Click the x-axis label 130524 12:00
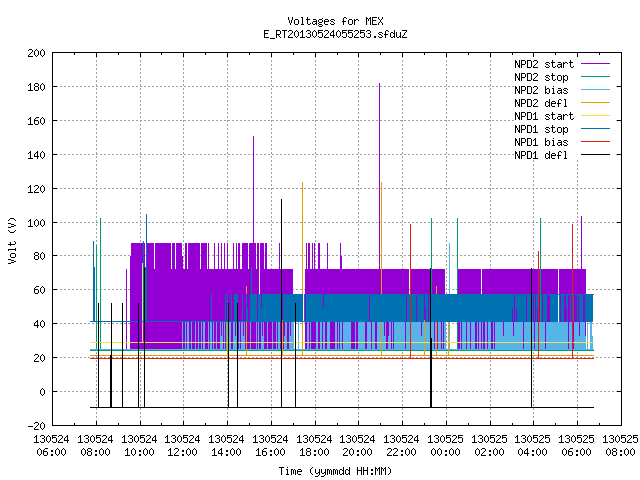 click(x=183, y=446)
